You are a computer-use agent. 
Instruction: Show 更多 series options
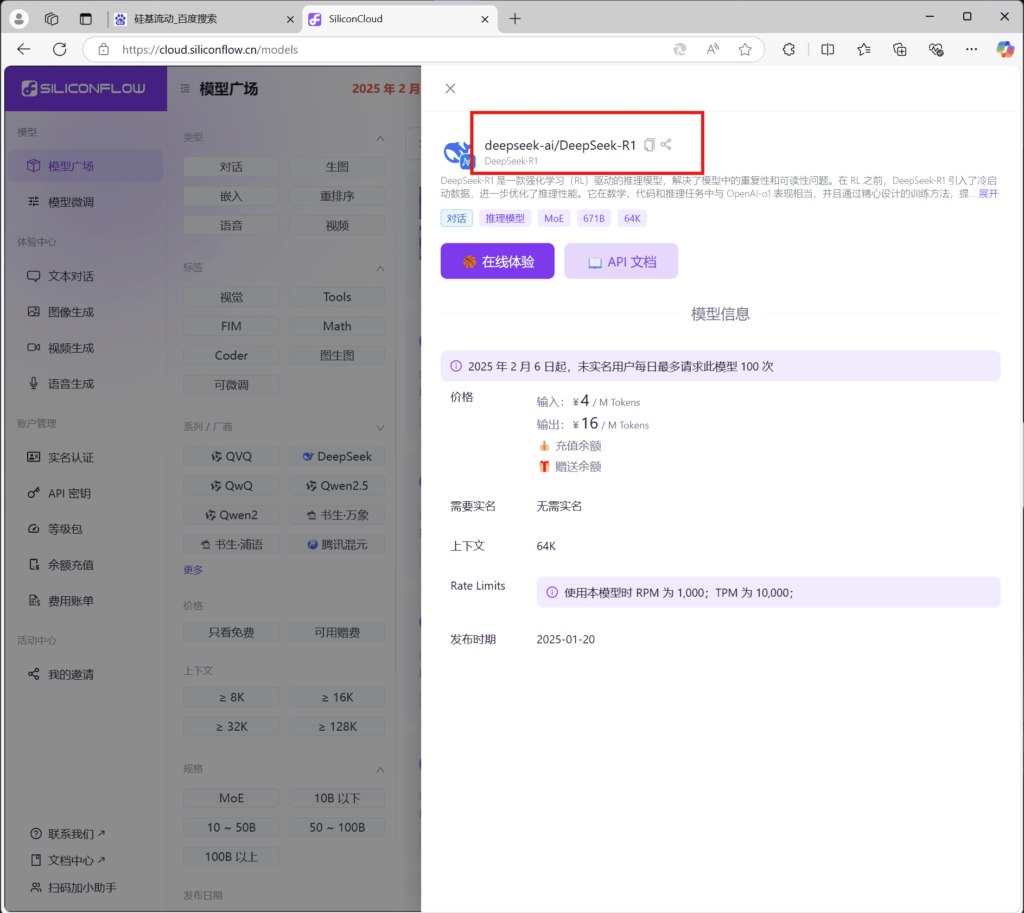pos(193,570)
